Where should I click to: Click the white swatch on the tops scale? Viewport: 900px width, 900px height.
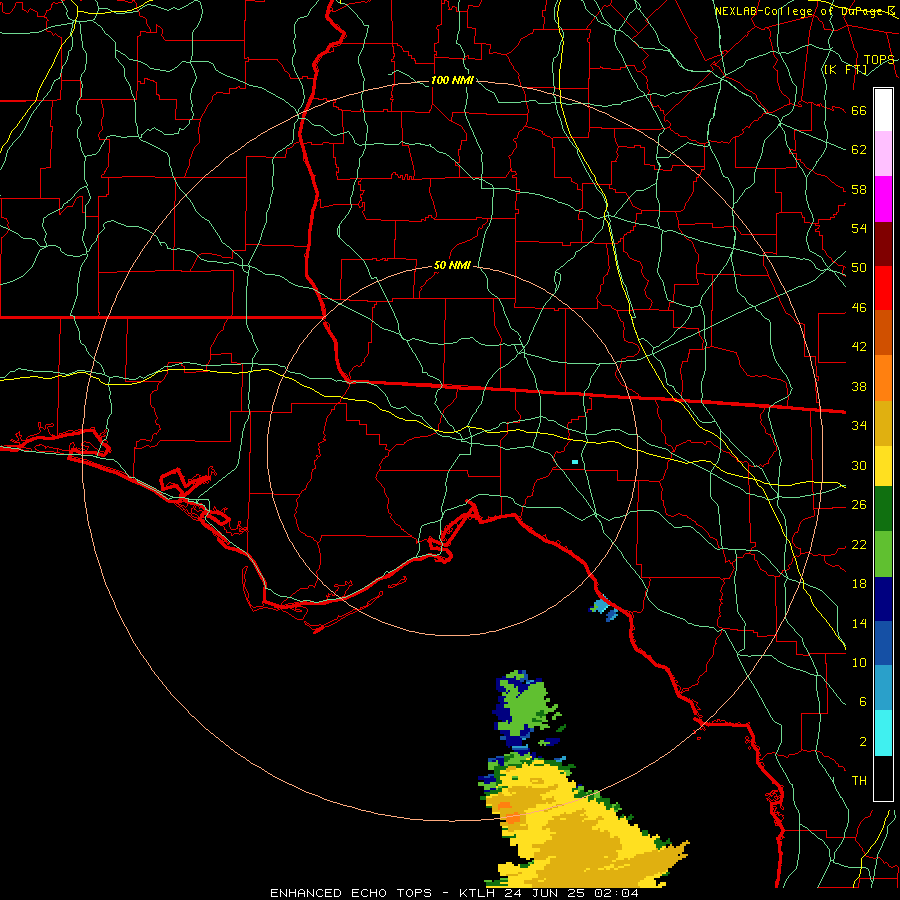883,110
